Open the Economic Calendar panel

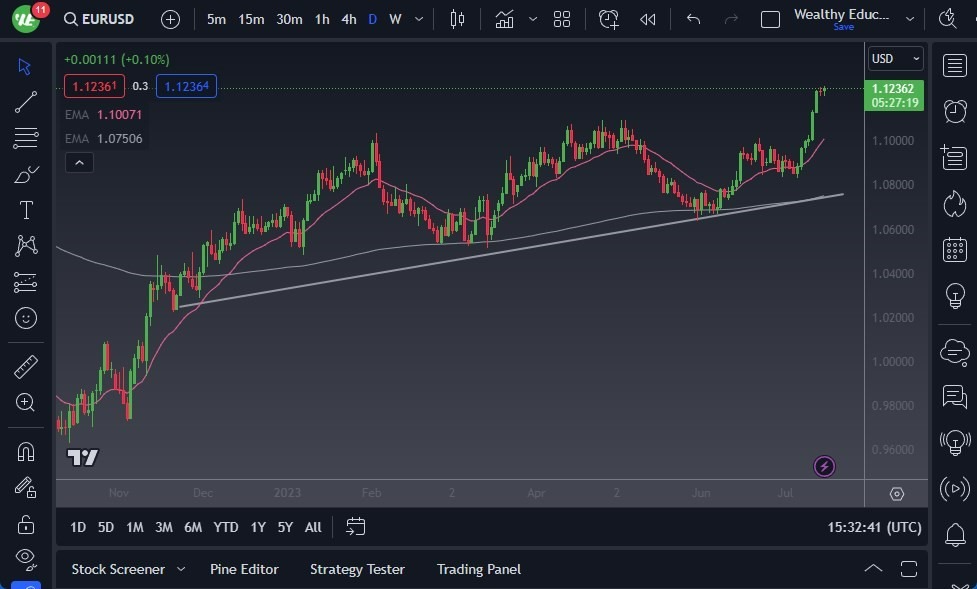[x=955, y=249]
